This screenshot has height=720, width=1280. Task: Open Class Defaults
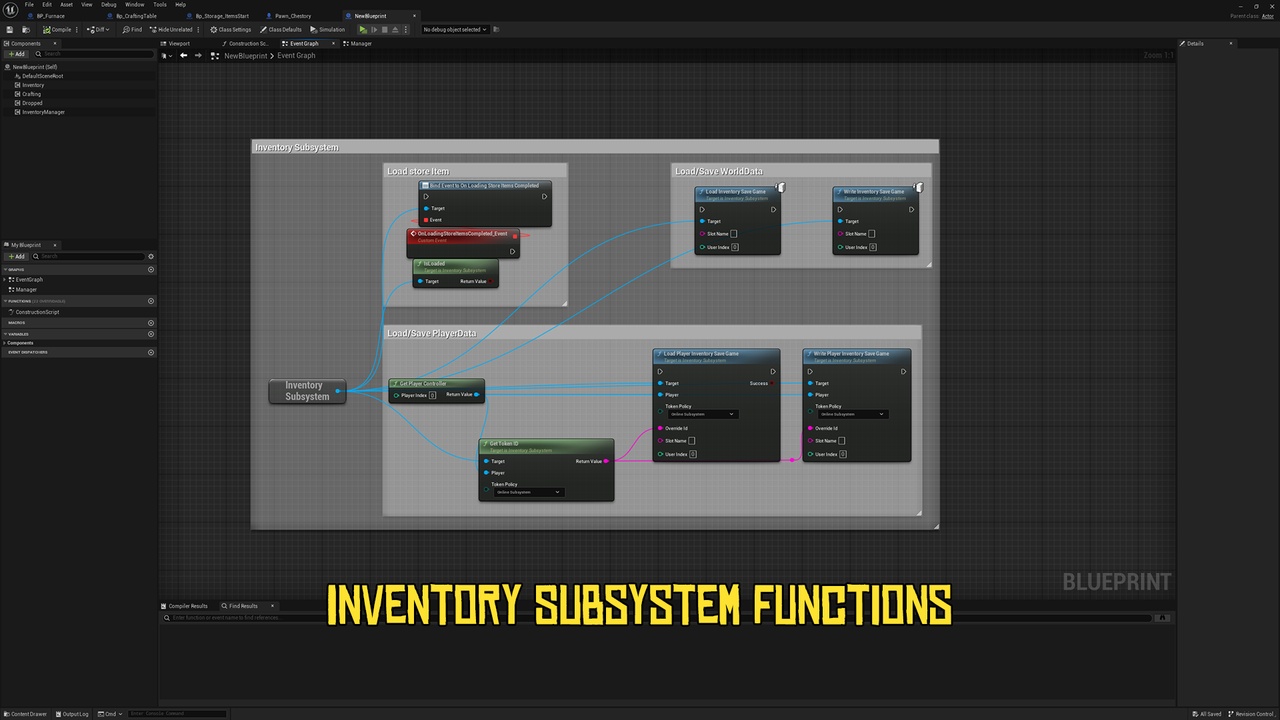(280, 29)
